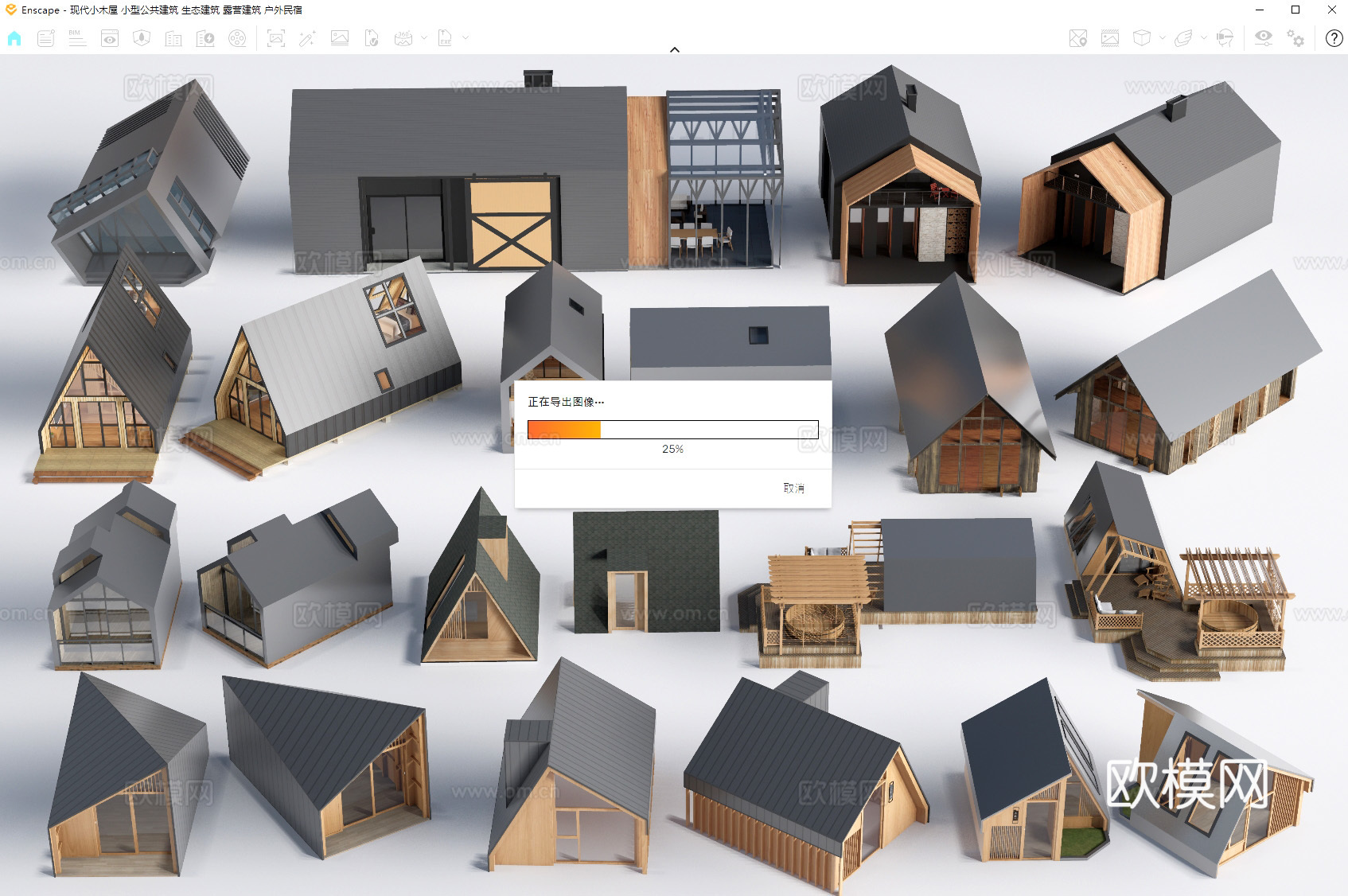
Task: Expand the EXE export dropdown arrow
Action: point(466,37)
